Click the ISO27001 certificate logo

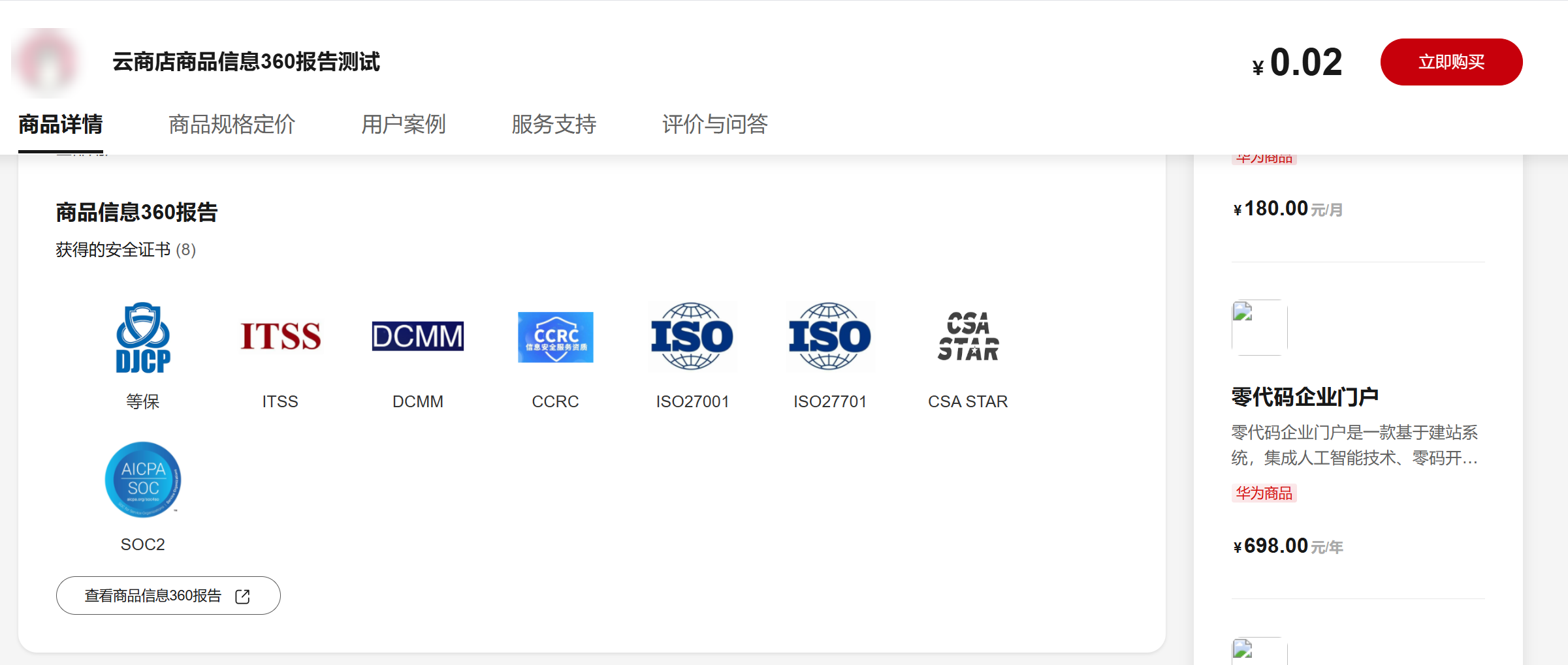(x=692, y=337)
